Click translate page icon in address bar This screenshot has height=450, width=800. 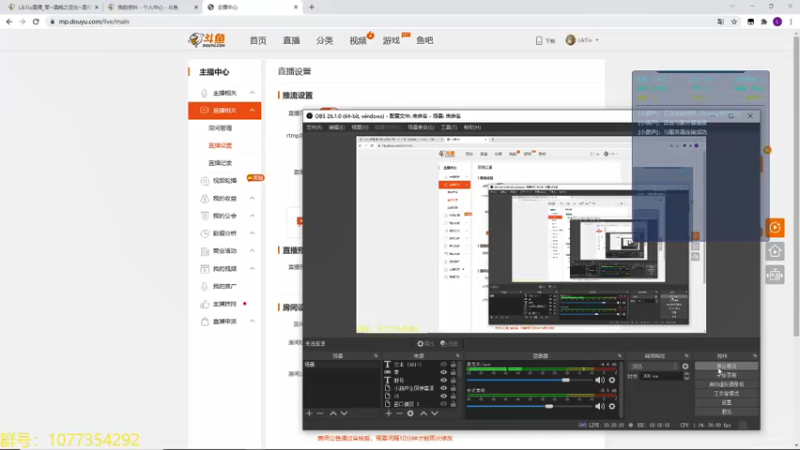click(x=720, y=21)
